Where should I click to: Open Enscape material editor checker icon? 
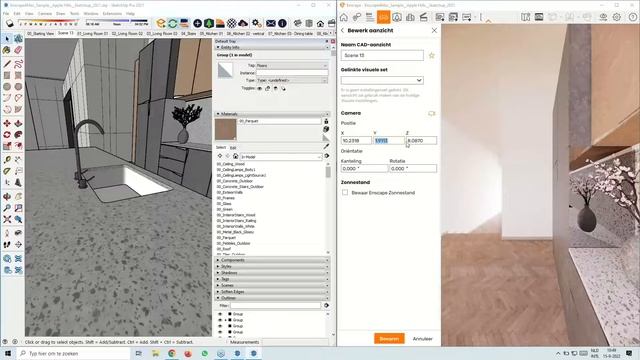click(231, 23)
